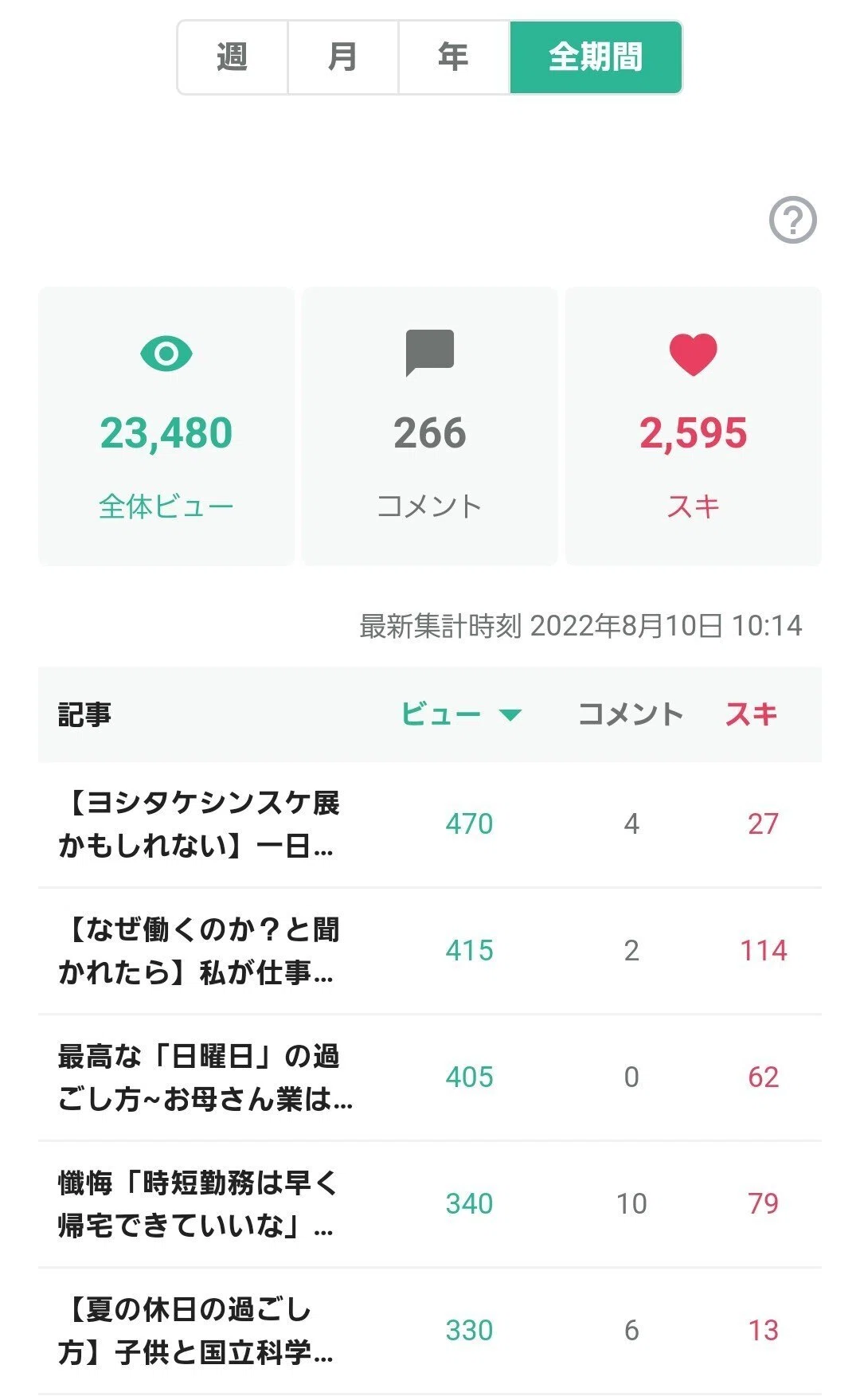Toggle sort arrow next to ビュー

[x=510, y=714]
